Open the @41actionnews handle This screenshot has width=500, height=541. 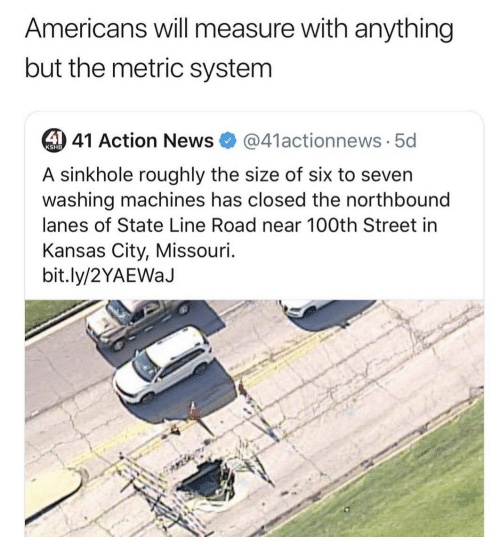click(x=312, y=141)
